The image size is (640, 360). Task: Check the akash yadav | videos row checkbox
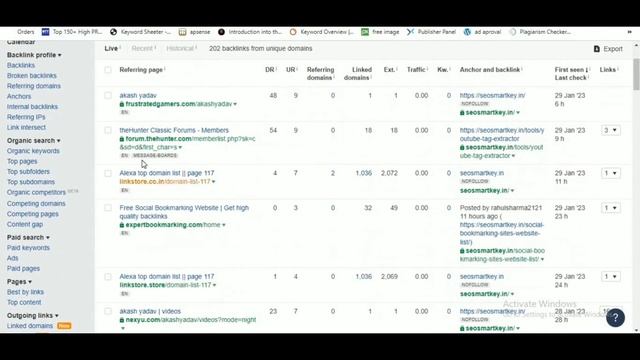(108, 311)
